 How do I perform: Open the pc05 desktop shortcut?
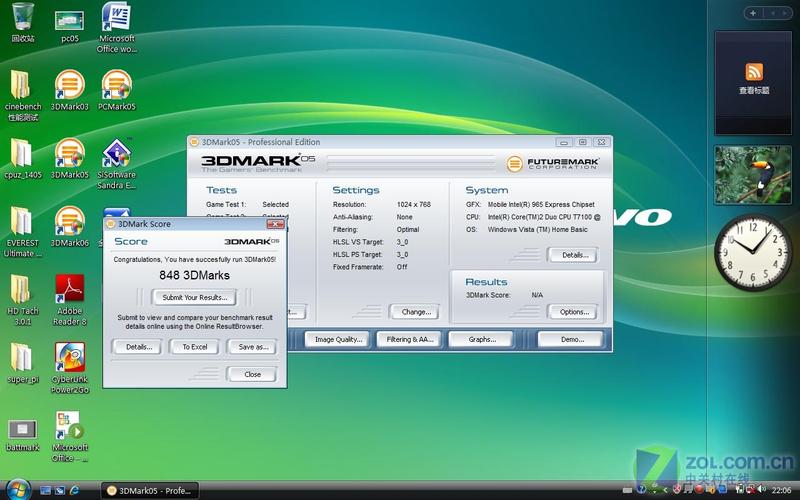(69, 26)
